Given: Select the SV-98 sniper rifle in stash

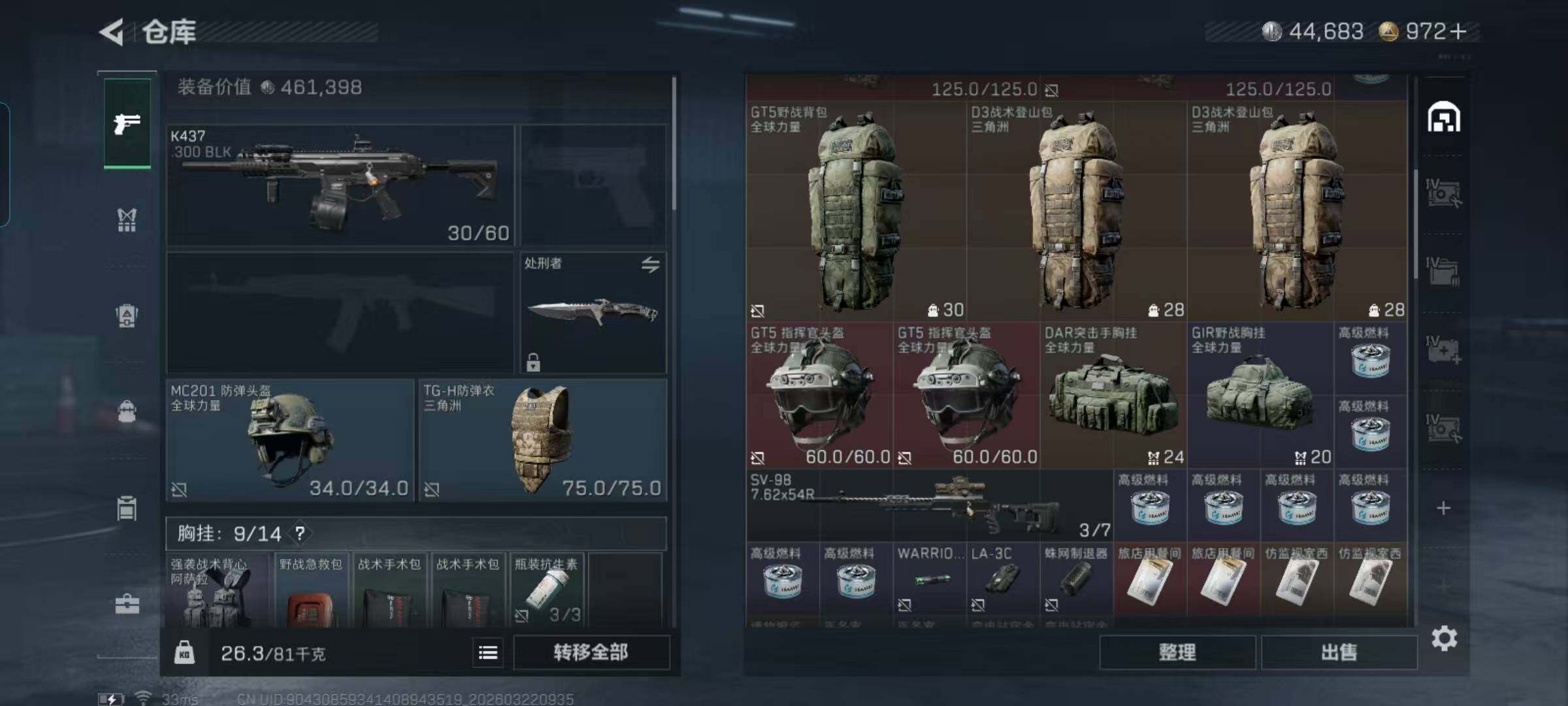Looking at the screenshot, I should pos(930,505).
